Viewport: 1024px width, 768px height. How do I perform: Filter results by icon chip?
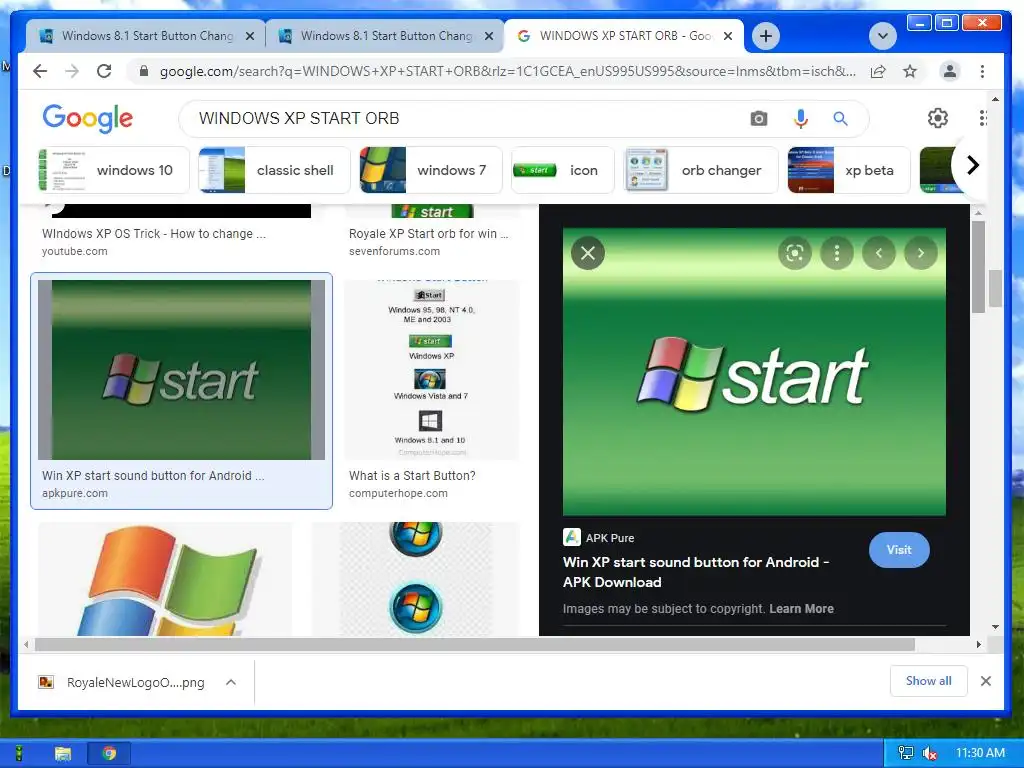[x=563, y=170]
